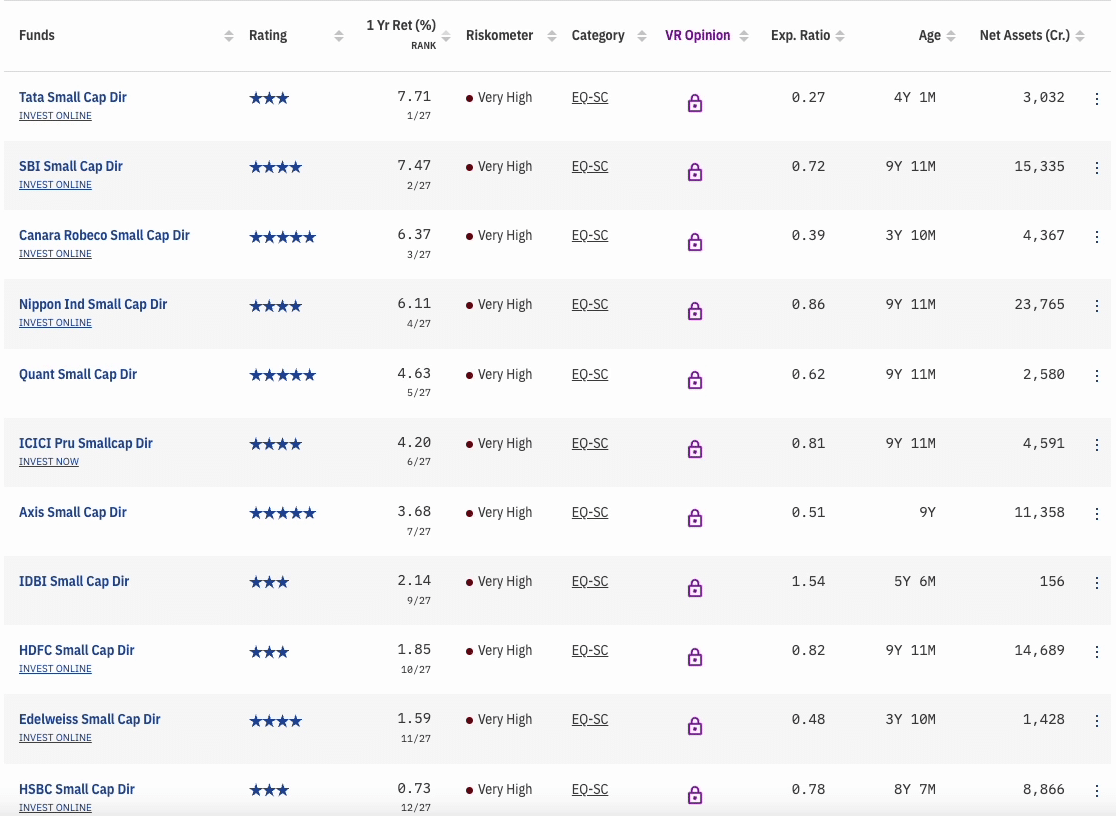
Task: Click EQ-SC category link in HDFC row
Action: pyautogui.click(x=589, y=651)
